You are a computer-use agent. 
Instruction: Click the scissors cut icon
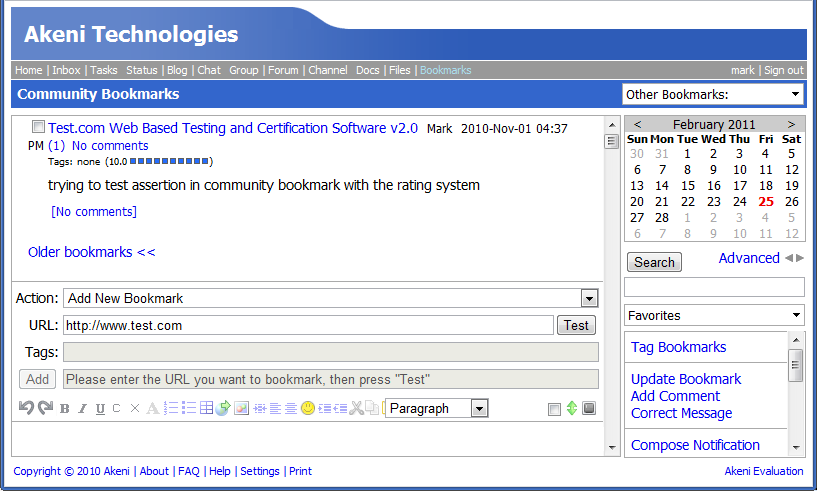point(356,408)
